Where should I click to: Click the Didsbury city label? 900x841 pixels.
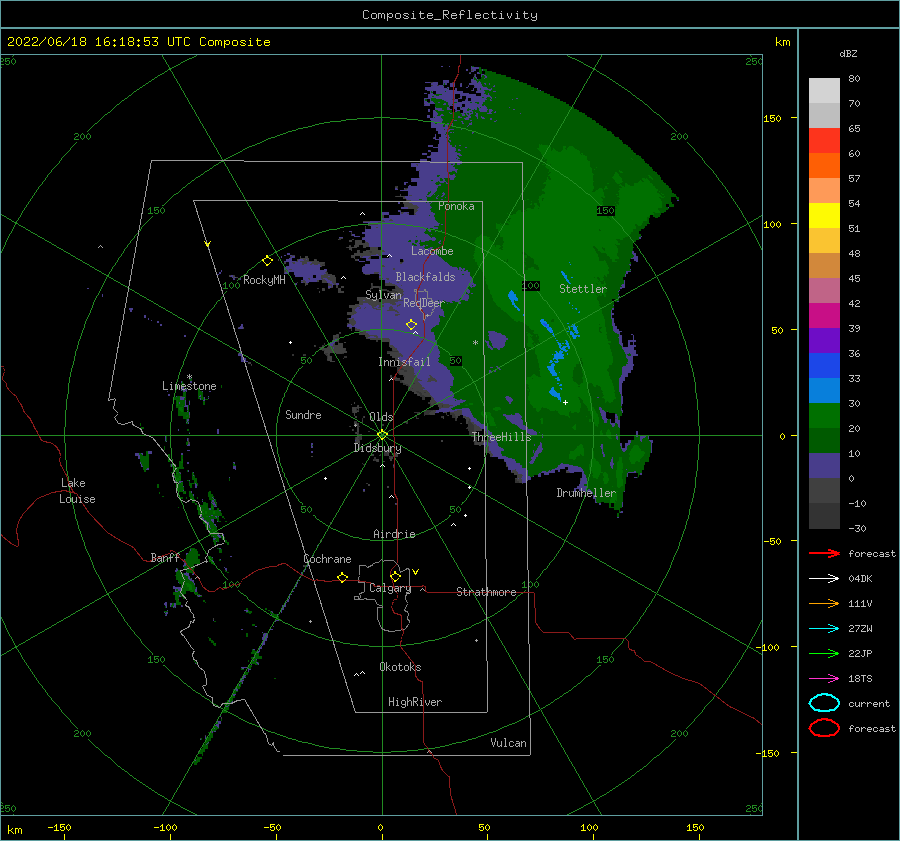tap(377, 448)
